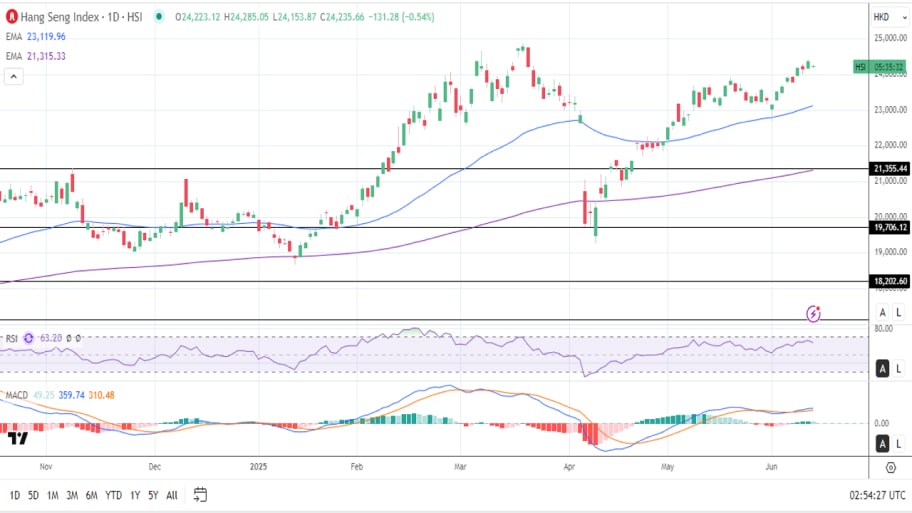The width and height of the screenshot is (912, 513).
Task: Collapse the indicator legend chevron
Action: click(x=14, y=77)
